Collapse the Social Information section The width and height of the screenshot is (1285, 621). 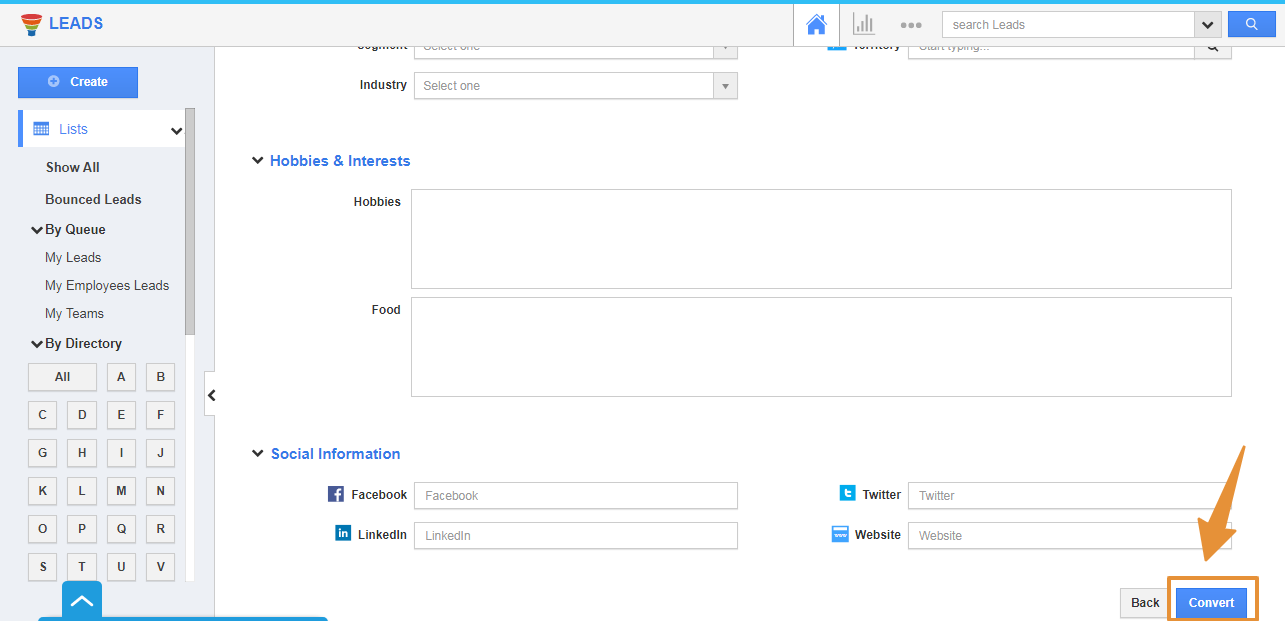pos(258,454)
